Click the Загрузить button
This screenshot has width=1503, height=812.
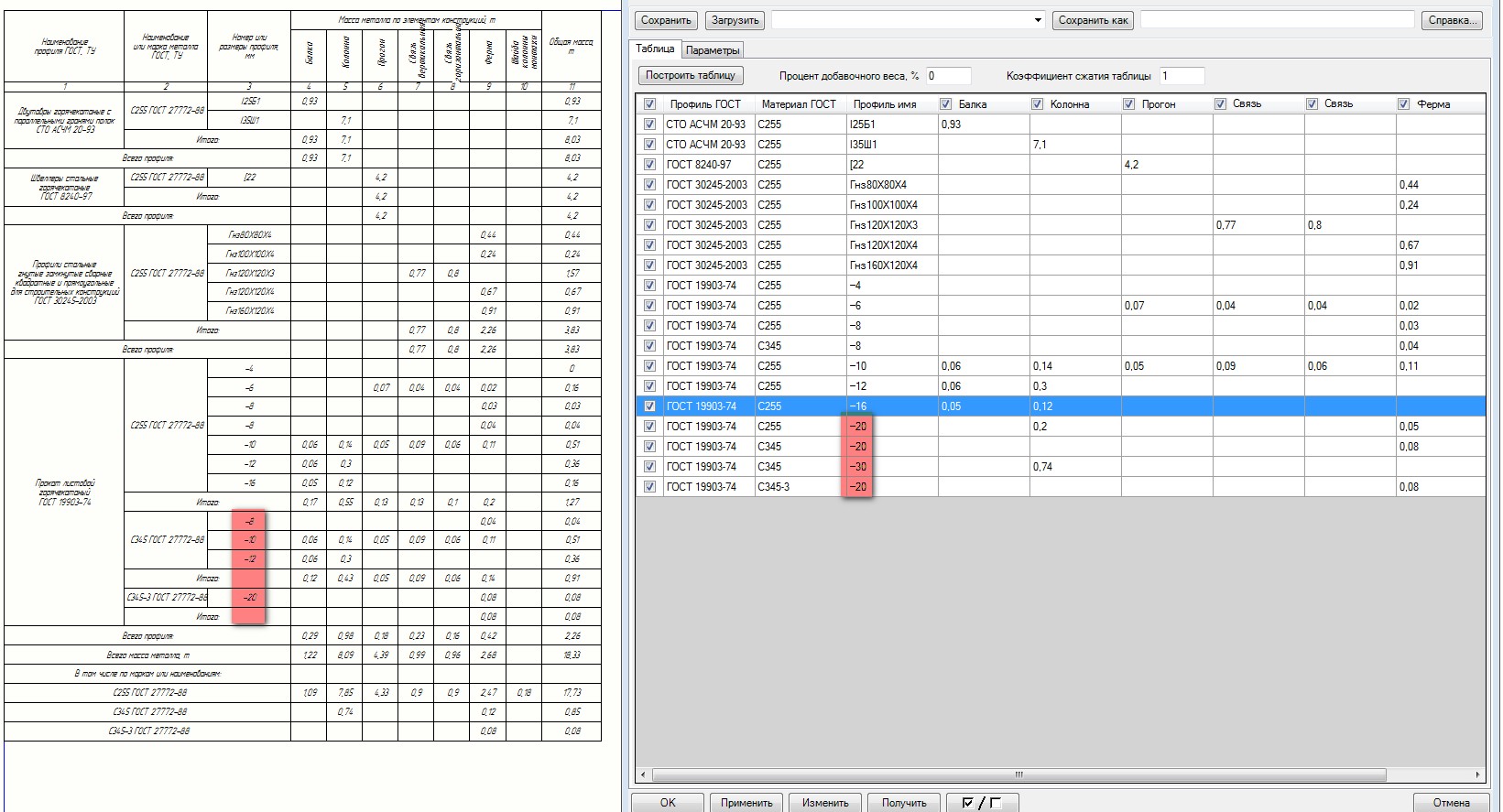click(x=735, y=20)
